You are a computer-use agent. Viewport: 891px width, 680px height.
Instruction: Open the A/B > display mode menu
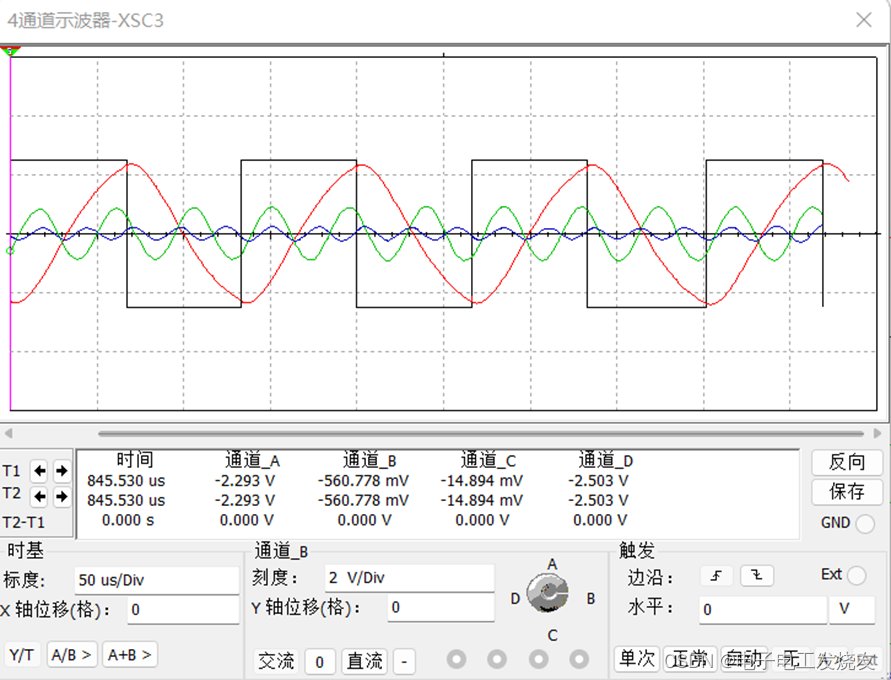72,655
